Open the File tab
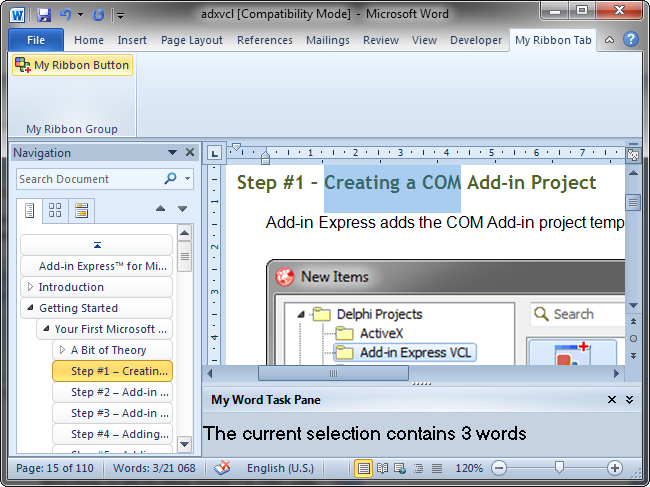650x487 pixels. [36, 40]
